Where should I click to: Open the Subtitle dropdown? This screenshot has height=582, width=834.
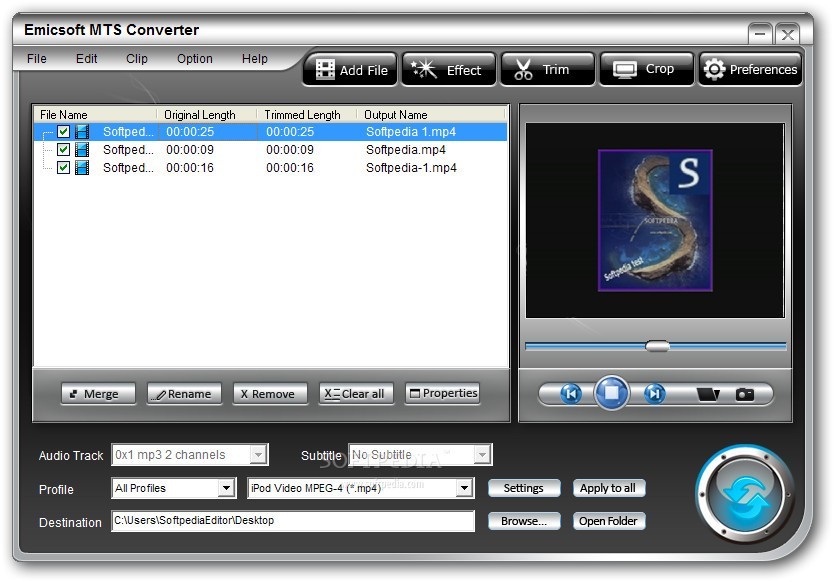[x=482, y=455]
